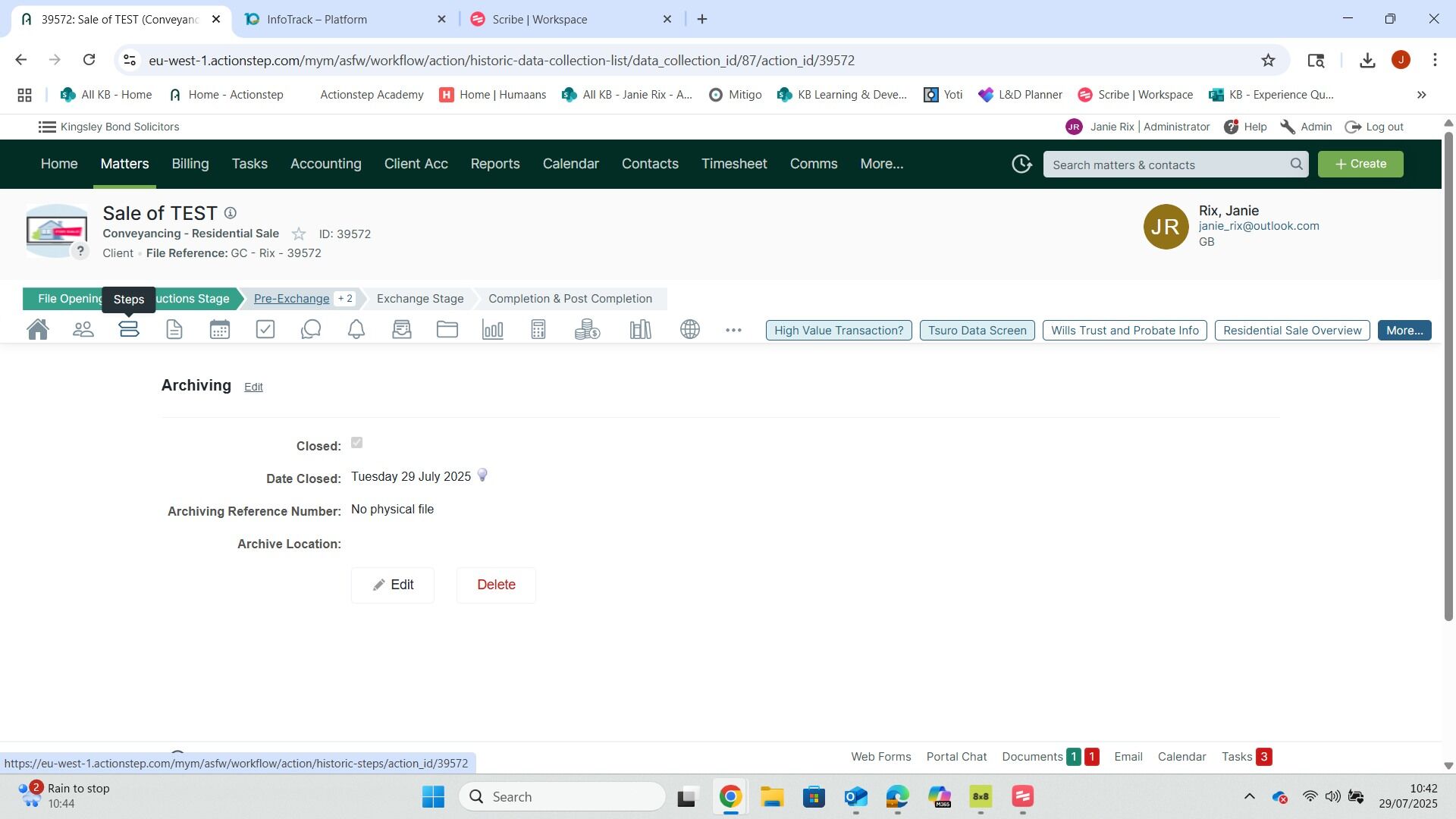Click the globe web portal icon
The width and height of the screenshot is (1456, 819).
690,330
